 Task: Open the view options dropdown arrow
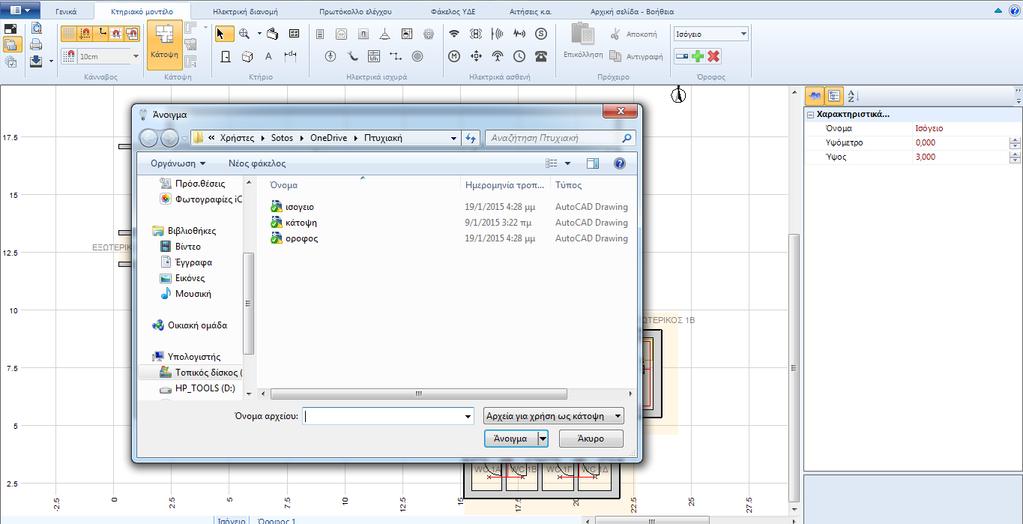coord(567,163)
